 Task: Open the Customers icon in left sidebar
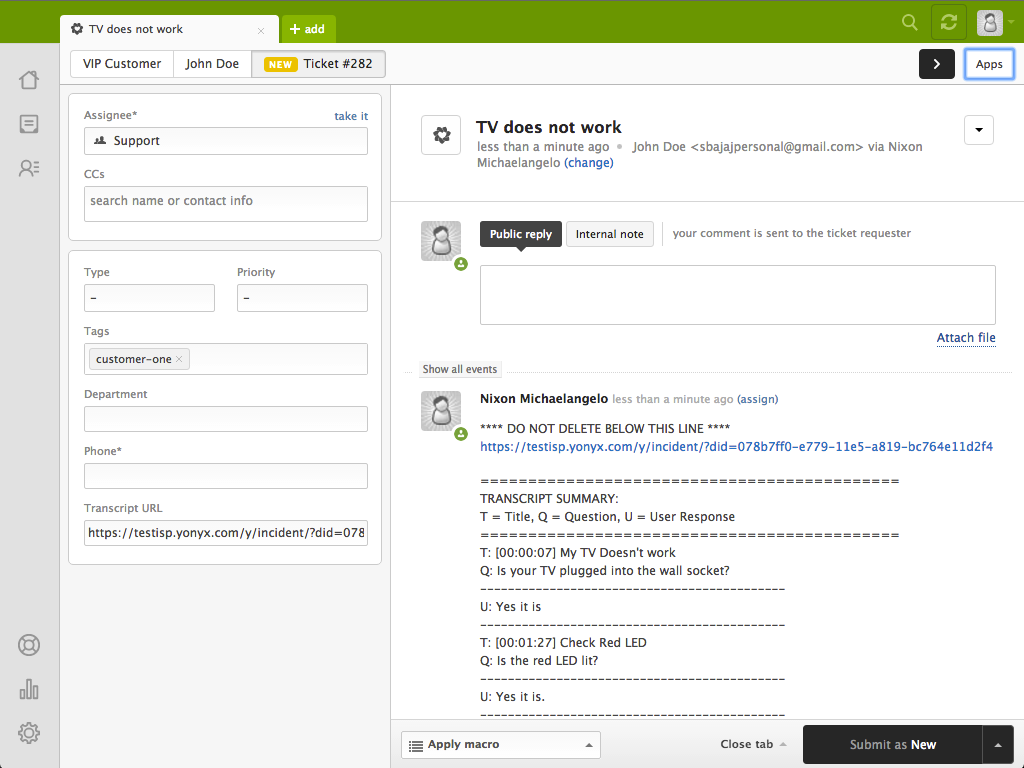click(x=29, y=168)
